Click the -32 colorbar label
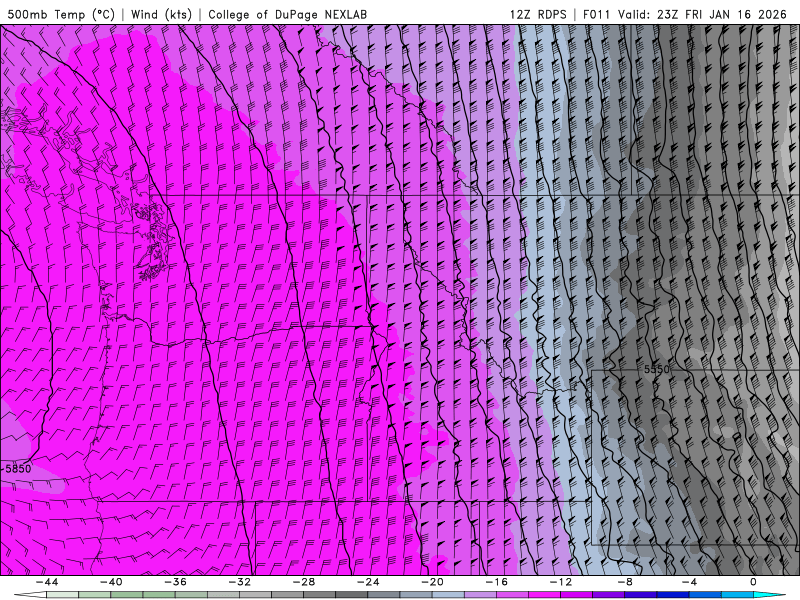Image resolution: width=800 pixels, height=600 pixels. [239, 582]
